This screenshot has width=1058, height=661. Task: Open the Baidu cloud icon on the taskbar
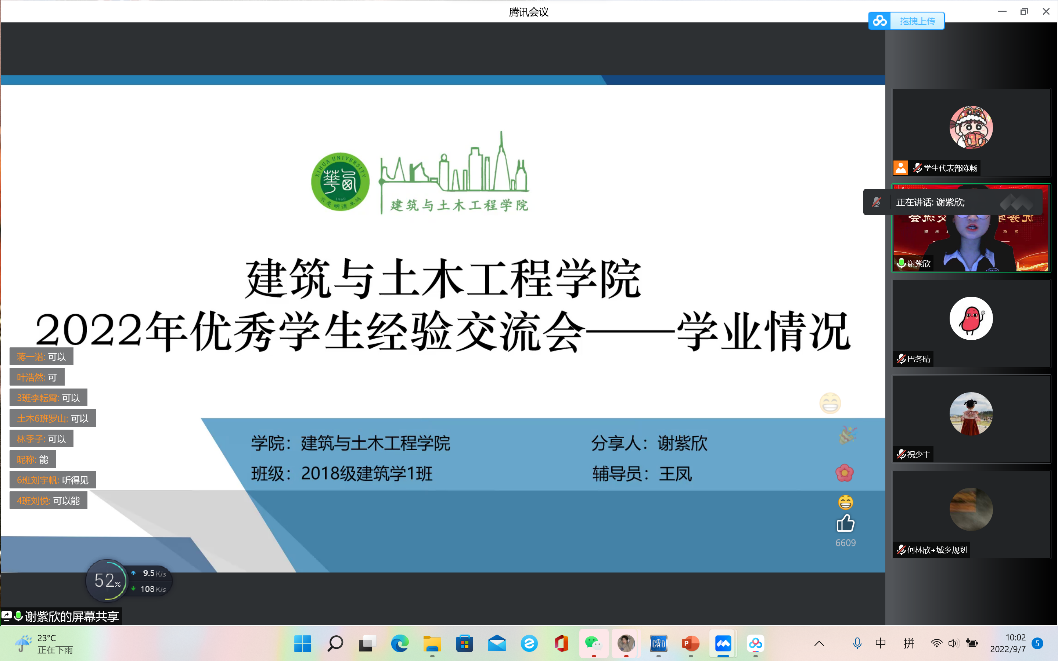pyautogui.click(x=756, y=643)
